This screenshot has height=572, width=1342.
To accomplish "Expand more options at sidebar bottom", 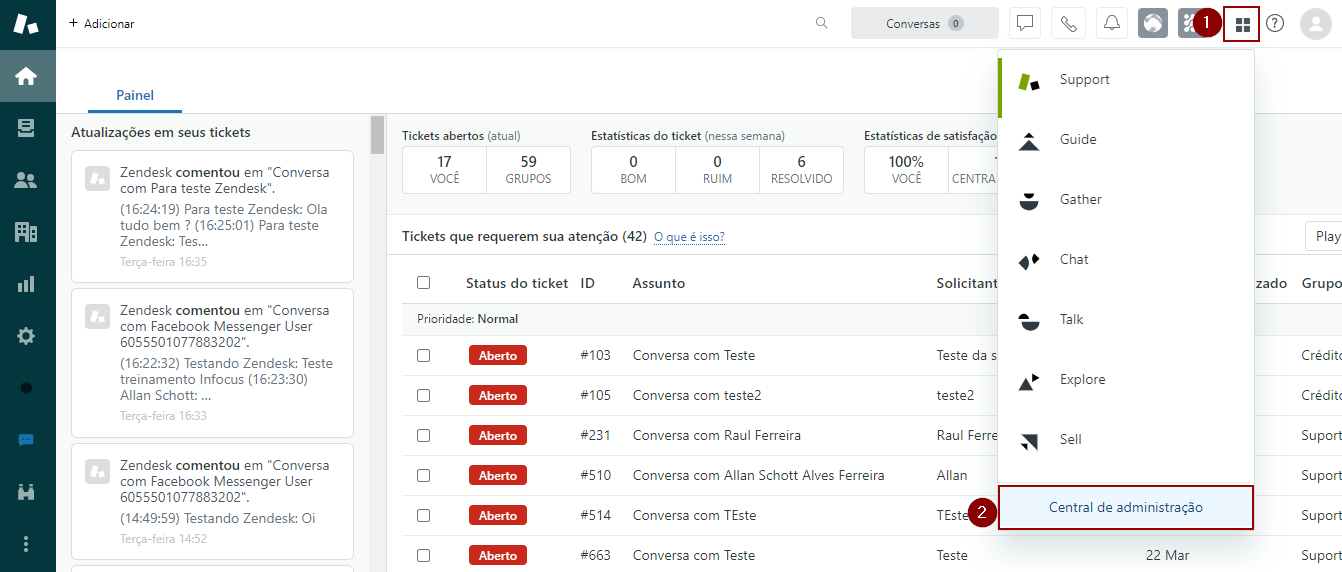I will (x=27, y=544).
